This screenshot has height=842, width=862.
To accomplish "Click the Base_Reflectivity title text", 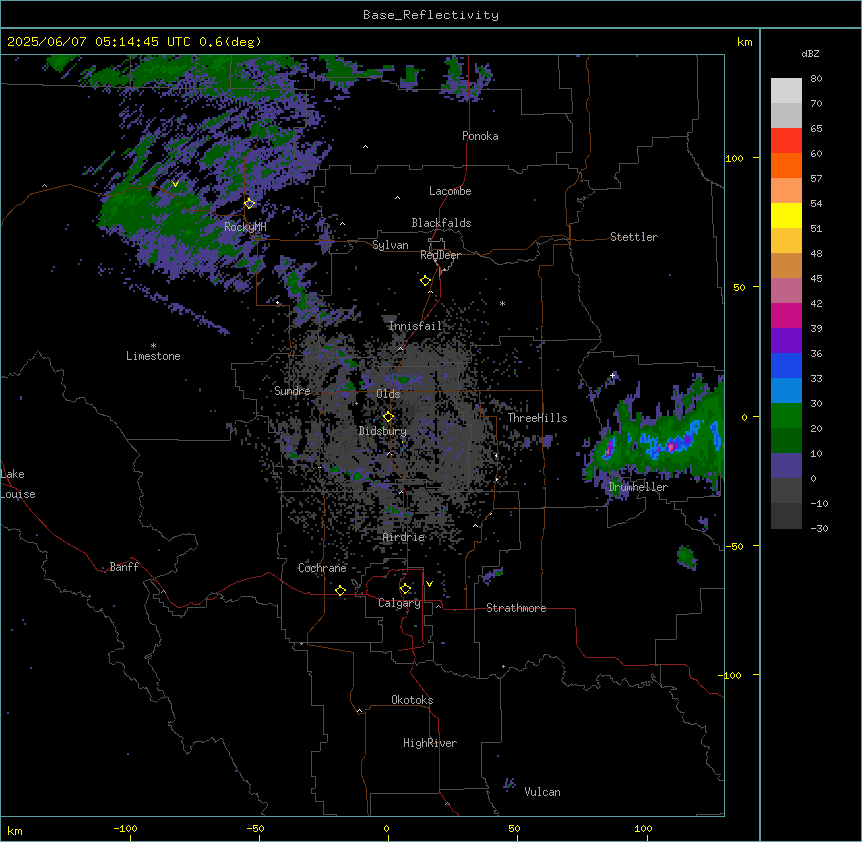I will pos(431,15).
